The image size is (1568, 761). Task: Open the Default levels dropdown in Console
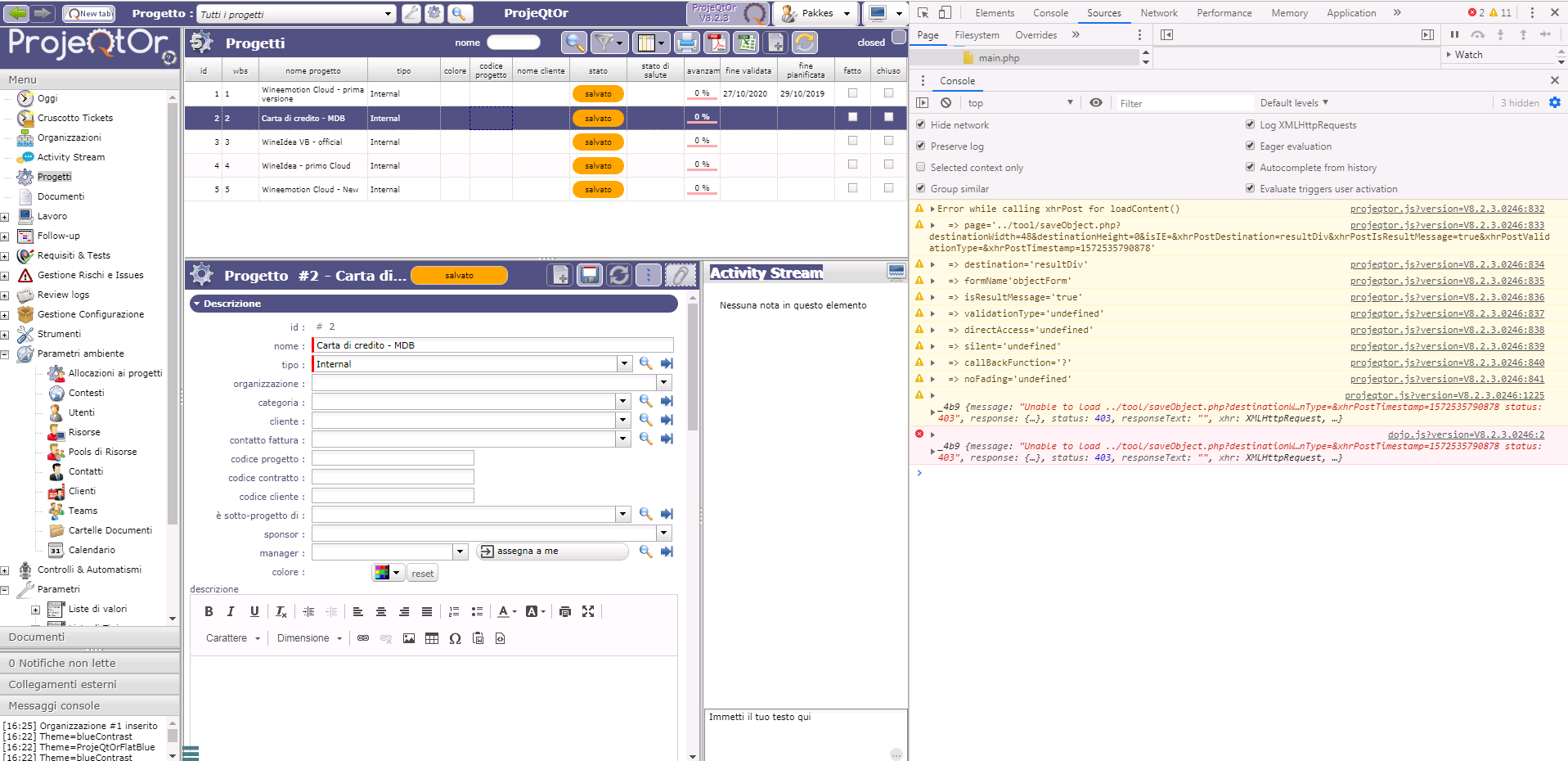coord(1294,103)
